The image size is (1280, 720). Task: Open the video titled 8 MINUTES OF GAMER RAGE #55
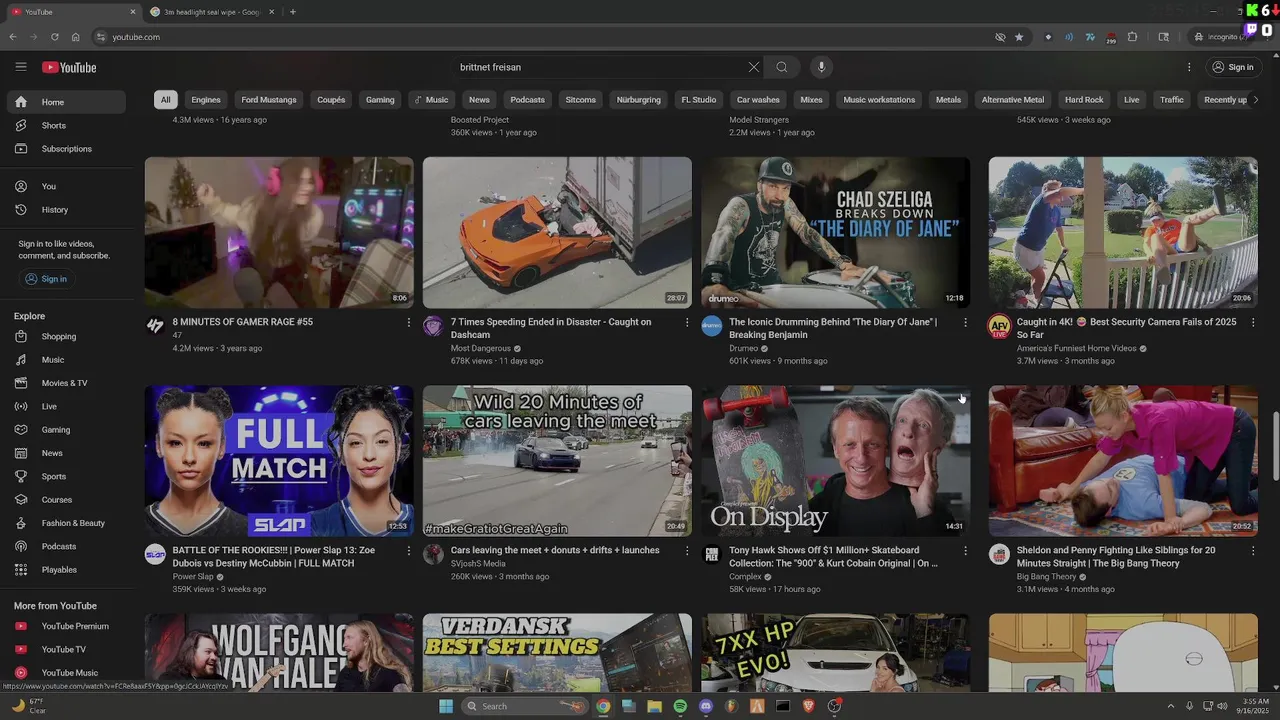coord(242,322)
